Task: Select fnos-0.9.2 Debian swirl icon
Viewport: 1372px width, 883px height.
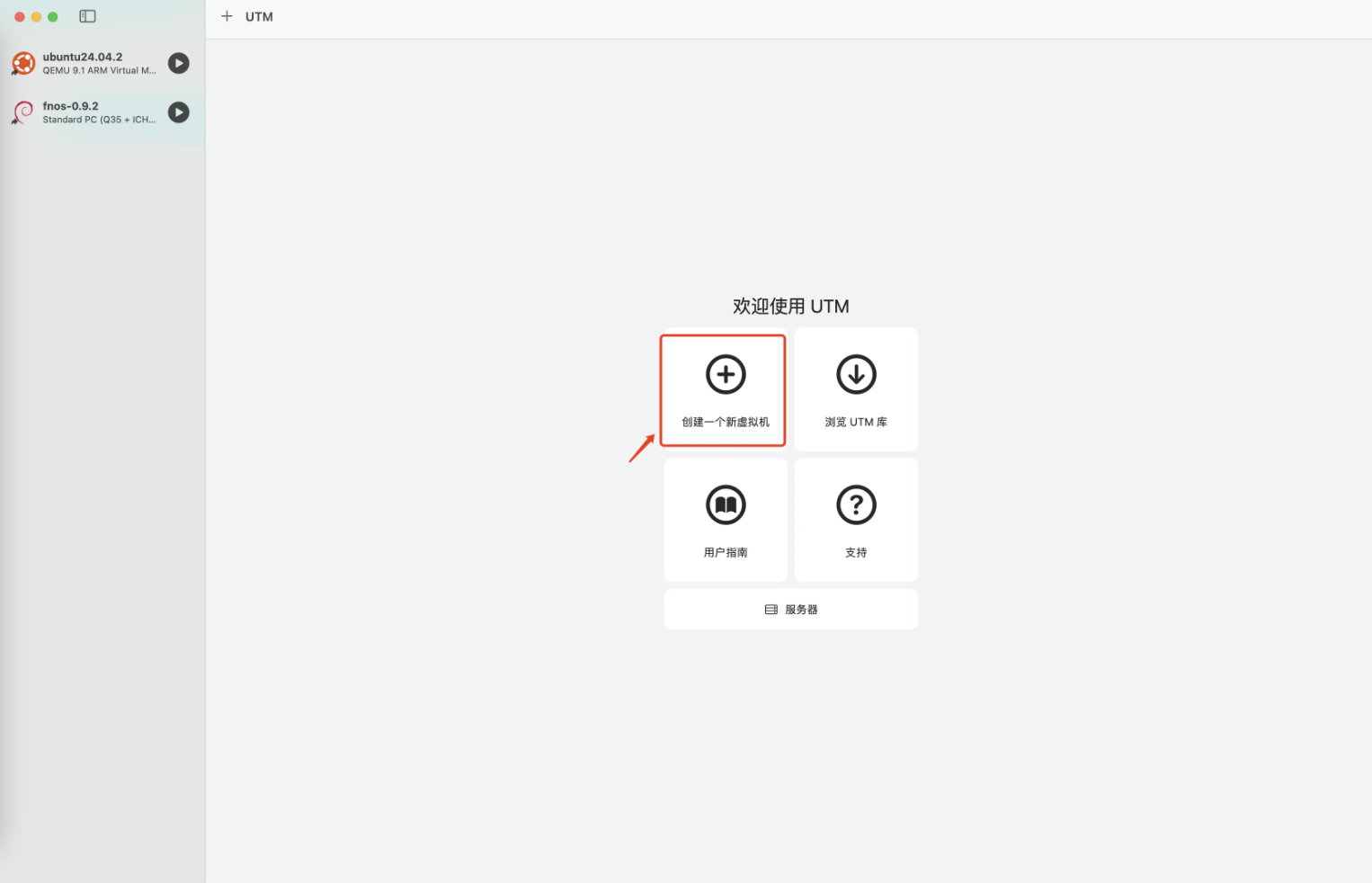Action: 23,112
